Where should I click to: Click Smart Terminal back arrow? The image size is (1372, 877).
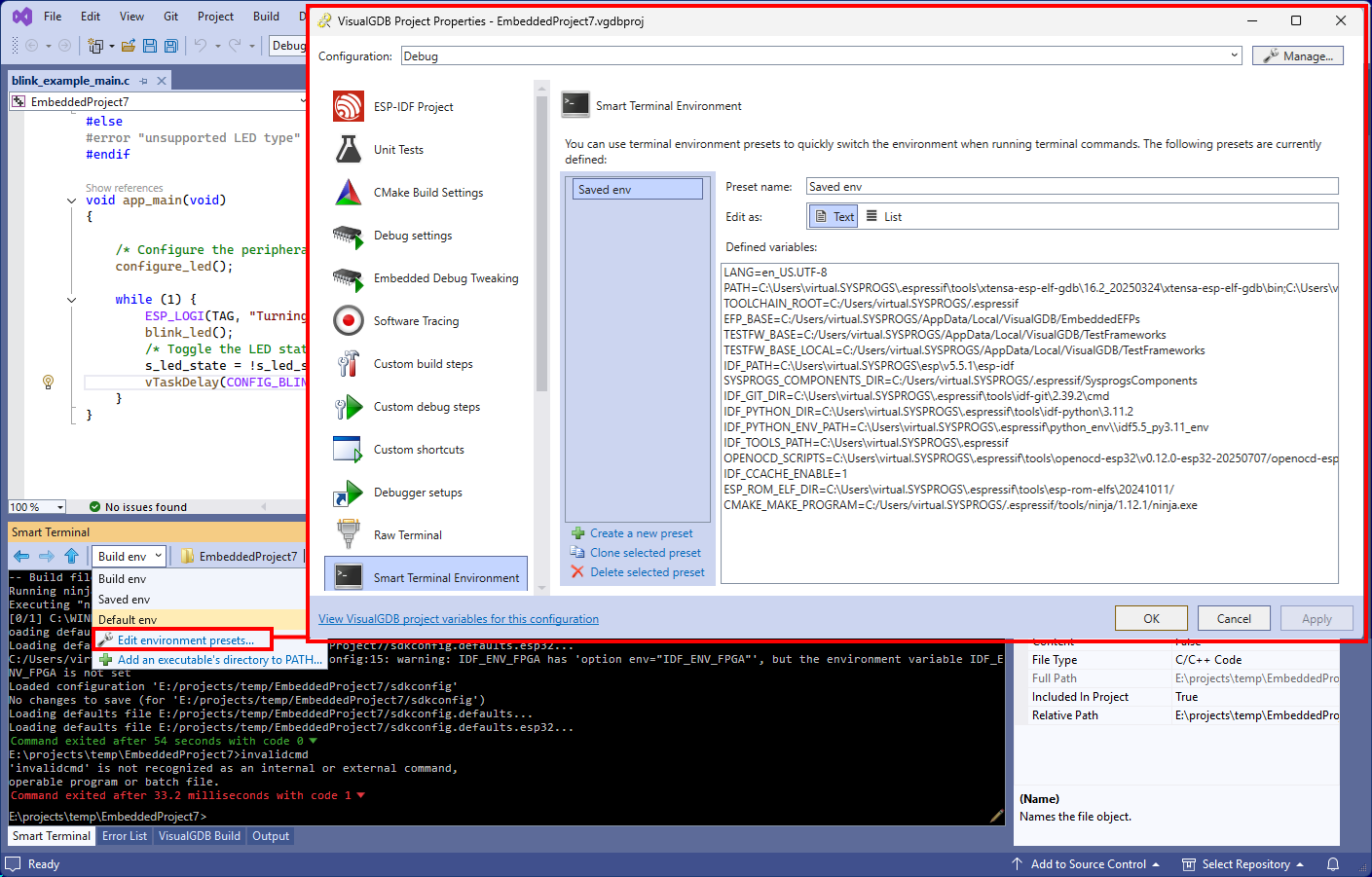pyautogui.click(x=21, y=556)
